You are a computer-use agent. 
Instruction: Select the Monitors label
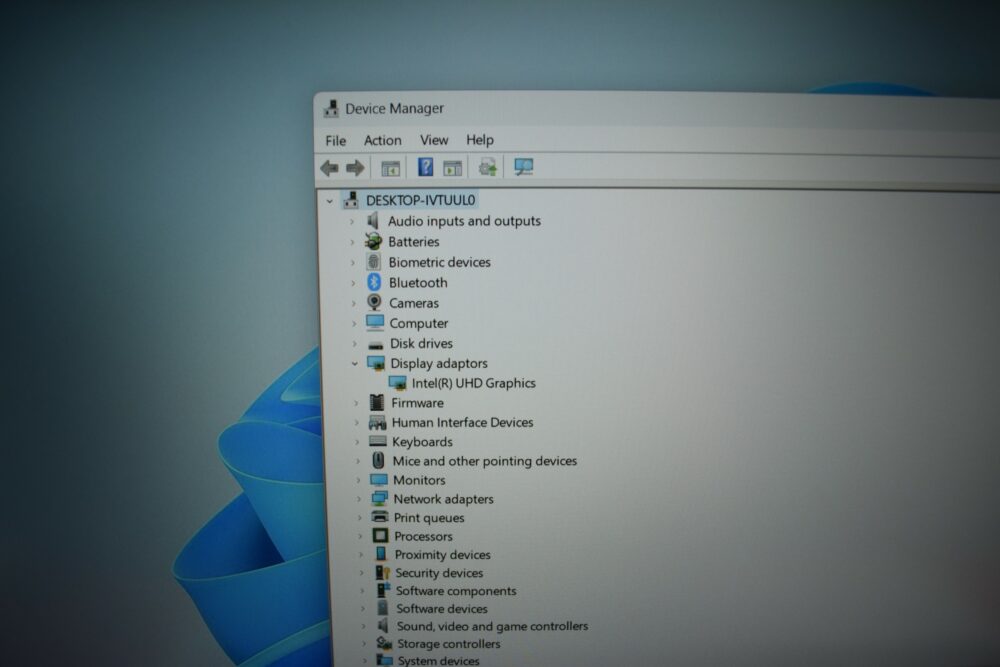pyautogui.click(x=419, y=480)
